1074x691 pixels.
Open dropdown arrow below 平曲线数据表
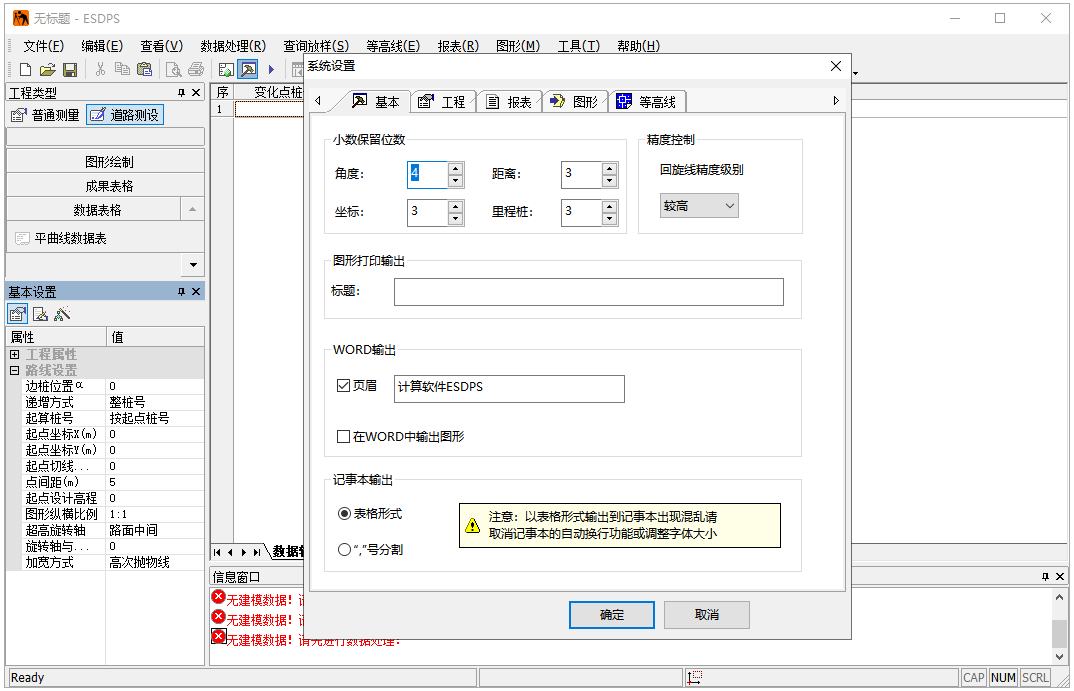(193, 265)
